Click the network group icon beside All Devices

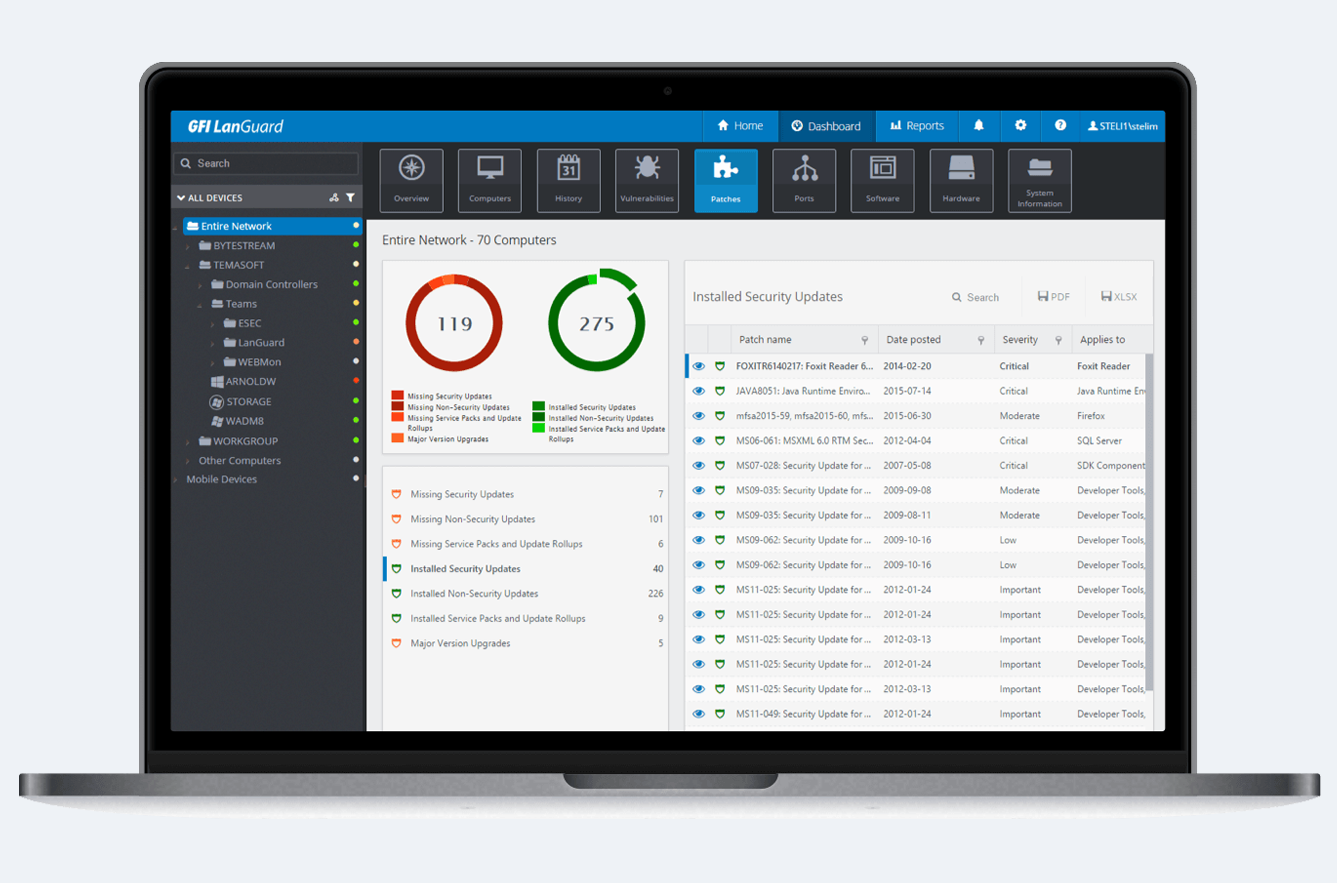coord(334,198)
